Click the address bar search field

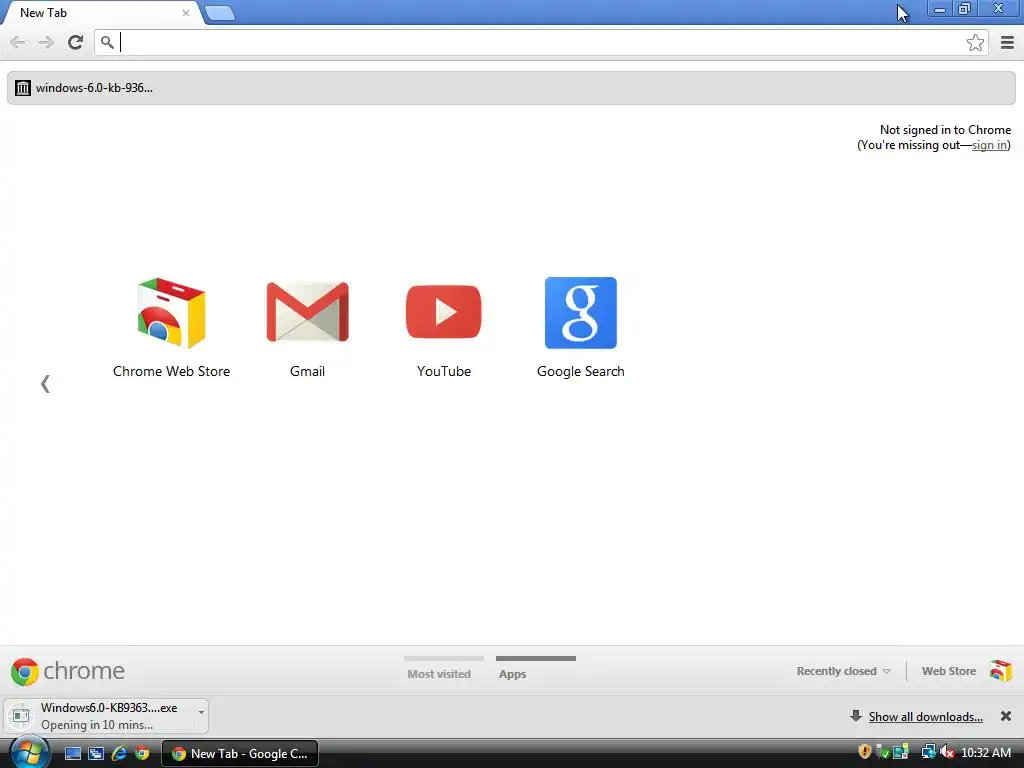(x=541, y=42)
